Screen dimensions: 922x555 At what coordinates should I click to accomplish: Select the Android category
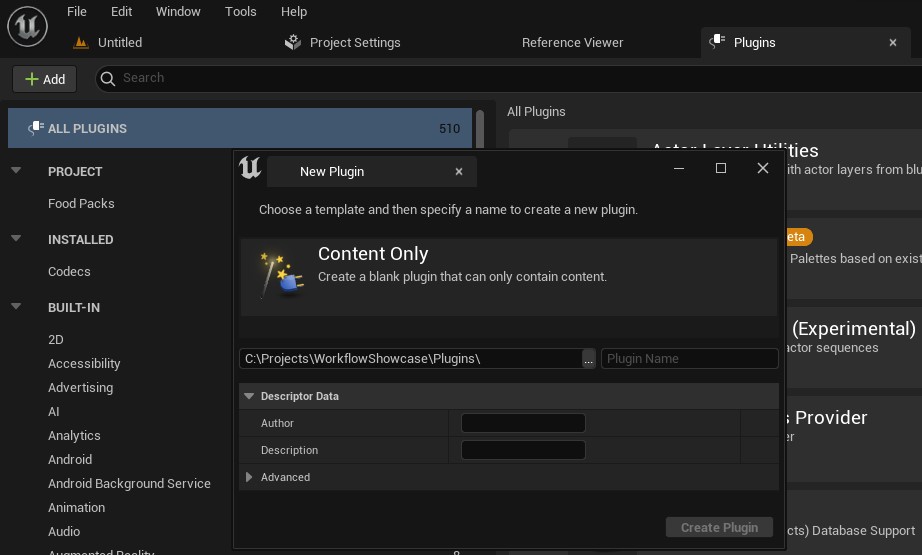point(70,460)
